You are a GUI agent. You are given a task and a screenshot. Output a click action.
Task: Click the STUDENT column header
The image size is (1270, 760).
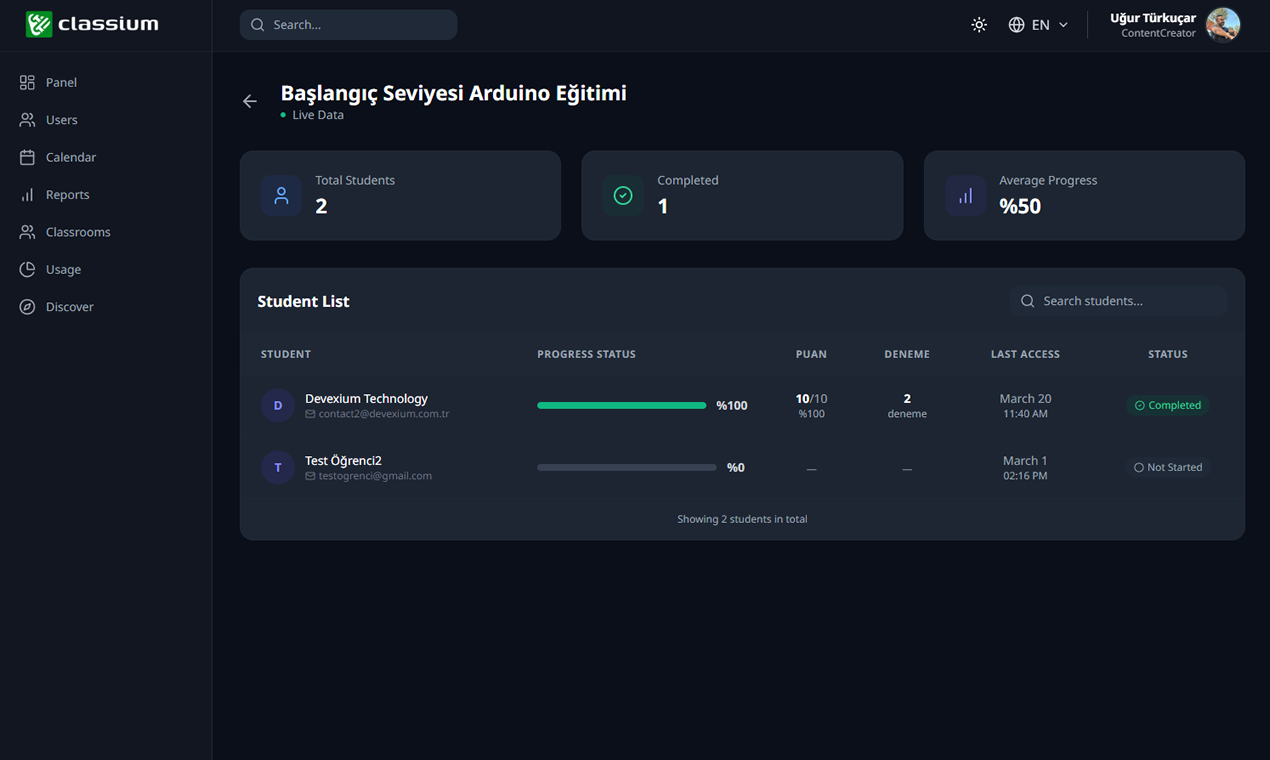[x=286, y=354]
